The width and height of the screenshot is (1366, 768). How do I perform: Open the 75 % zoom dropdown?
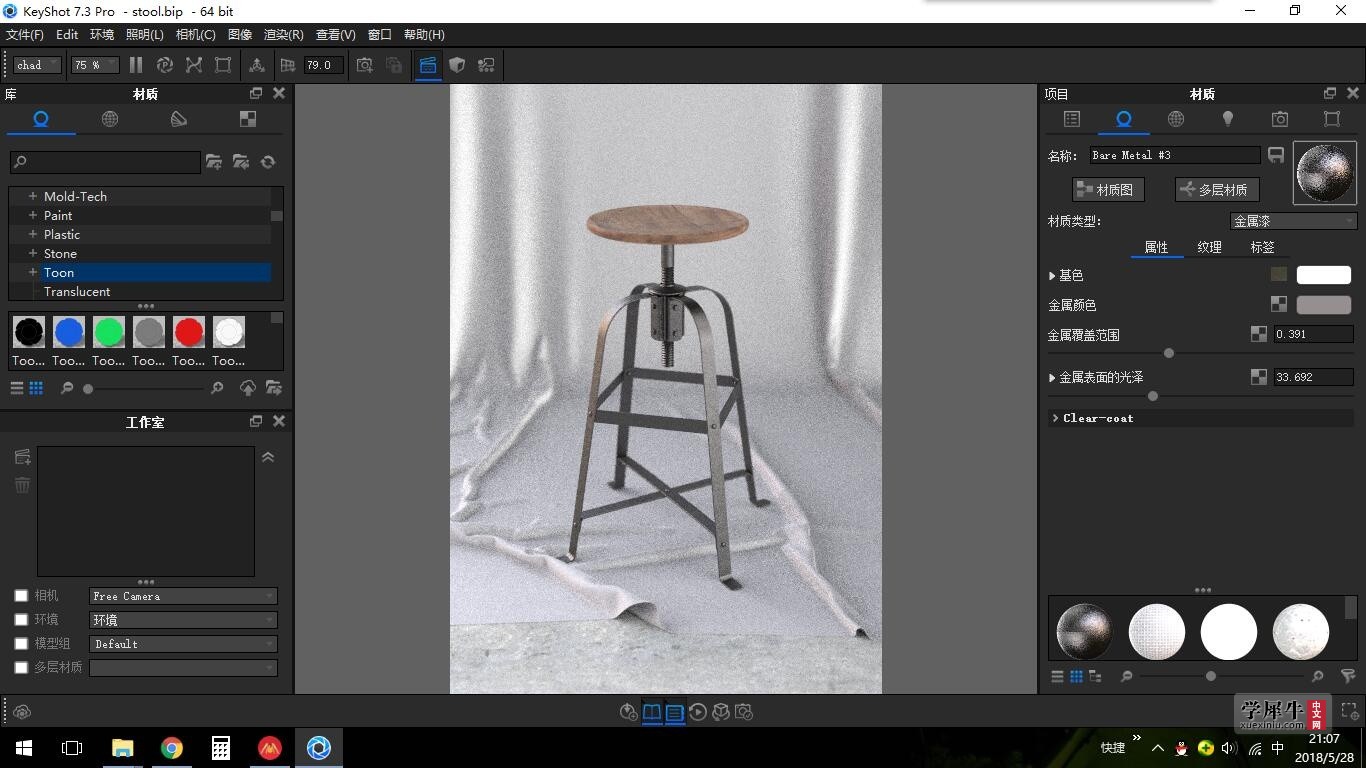tap(95, 65)
